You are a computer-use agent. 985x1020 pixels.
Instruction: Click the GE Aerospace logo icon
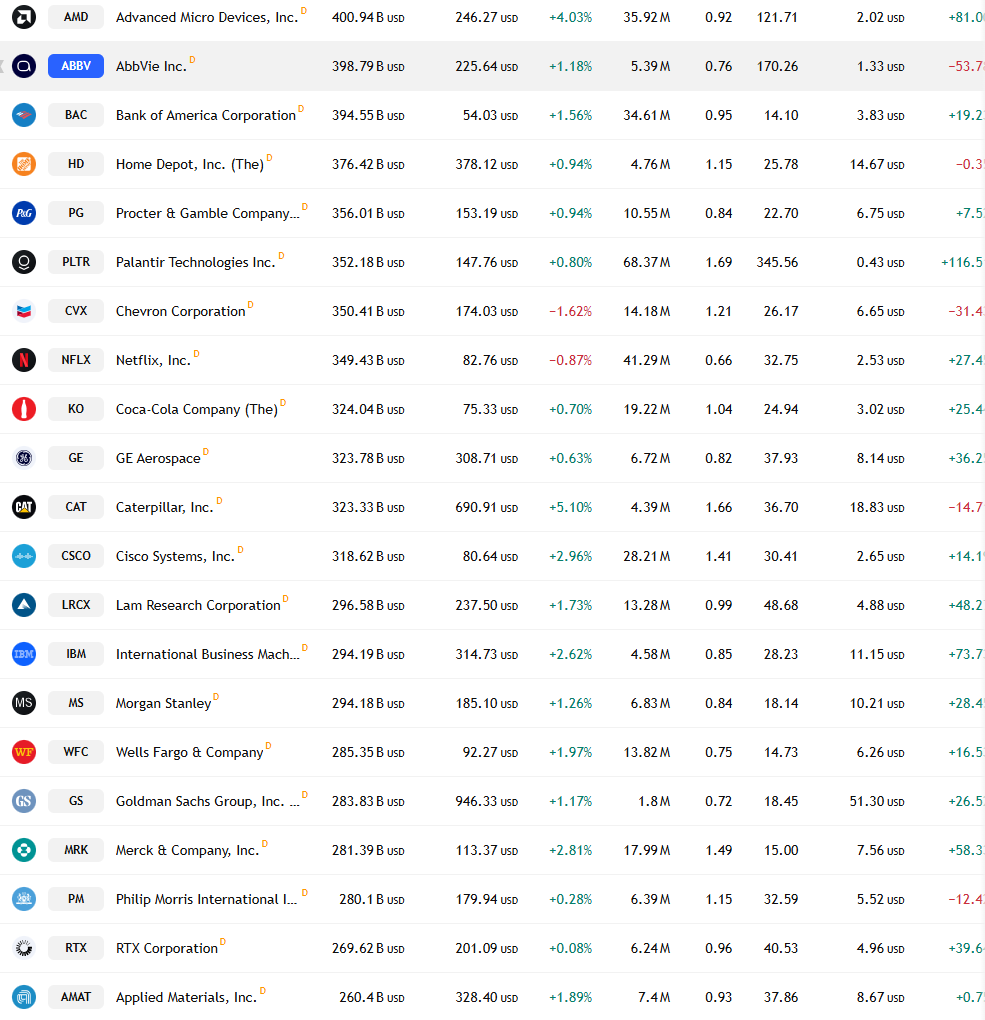click(24, 458)
